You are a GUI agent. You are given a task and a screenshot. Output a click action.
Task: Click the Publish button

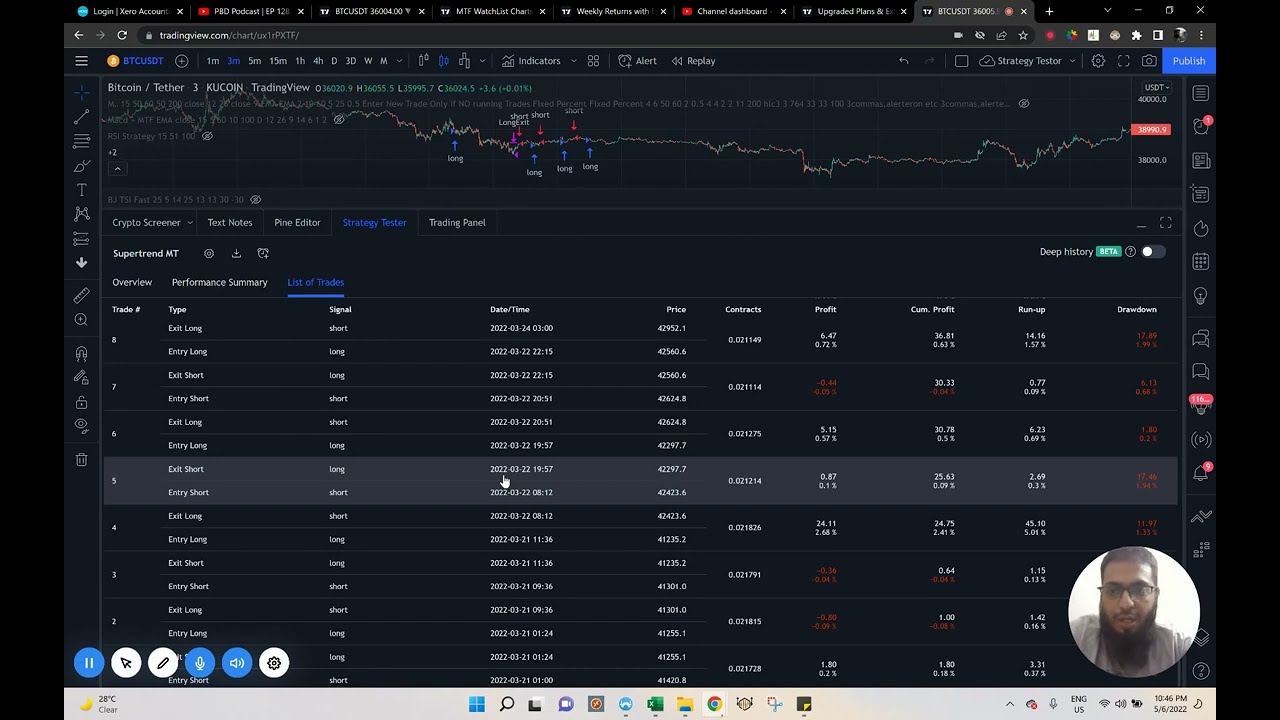pyautogui.click(x=1189, y=61)
